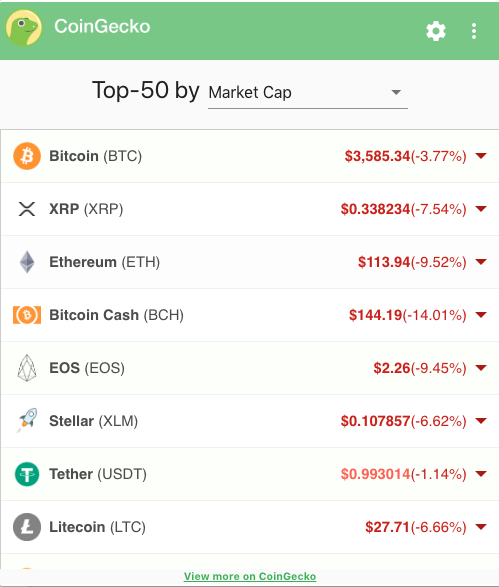Click the Litecoin grey icon
Viewport: 499px width, 587px height.
[27, 527]
